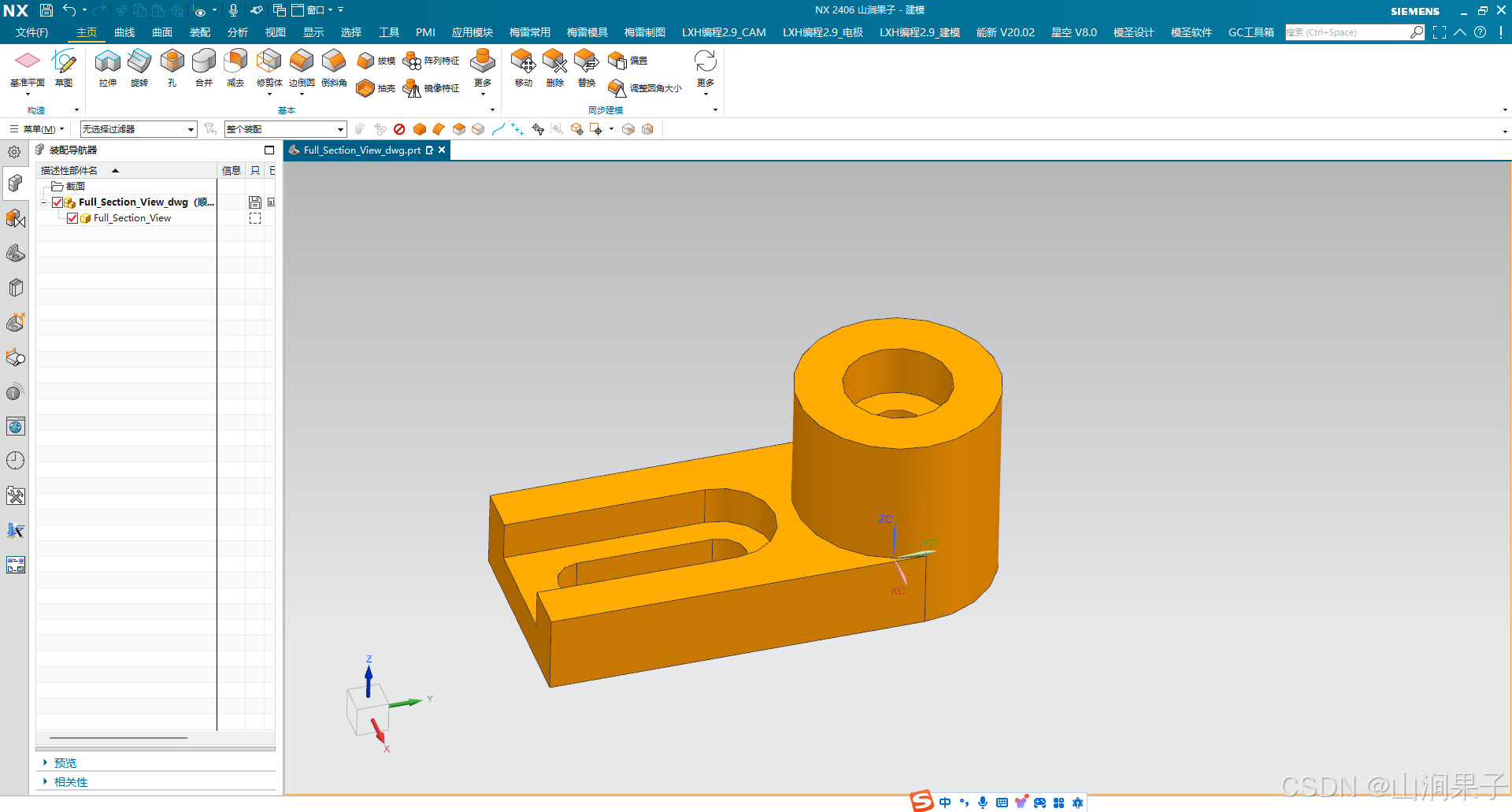
Task: Click the 删除 delete face tool
Action: (x=555, y=66)
